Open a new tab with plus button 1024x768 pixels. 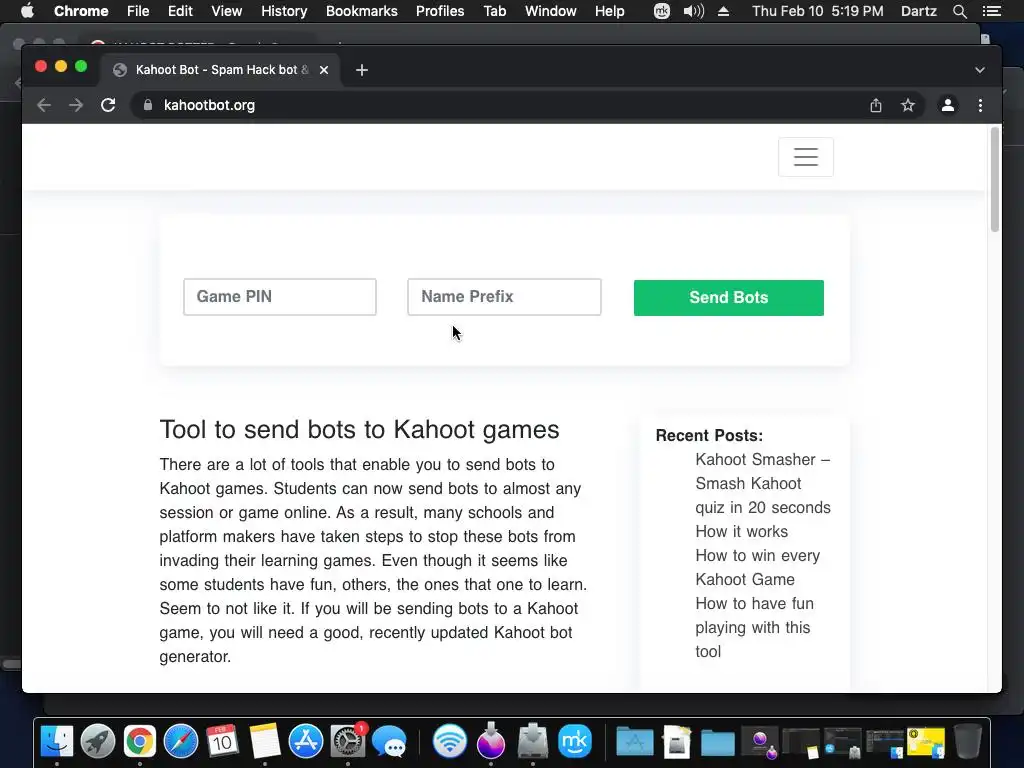362,70
